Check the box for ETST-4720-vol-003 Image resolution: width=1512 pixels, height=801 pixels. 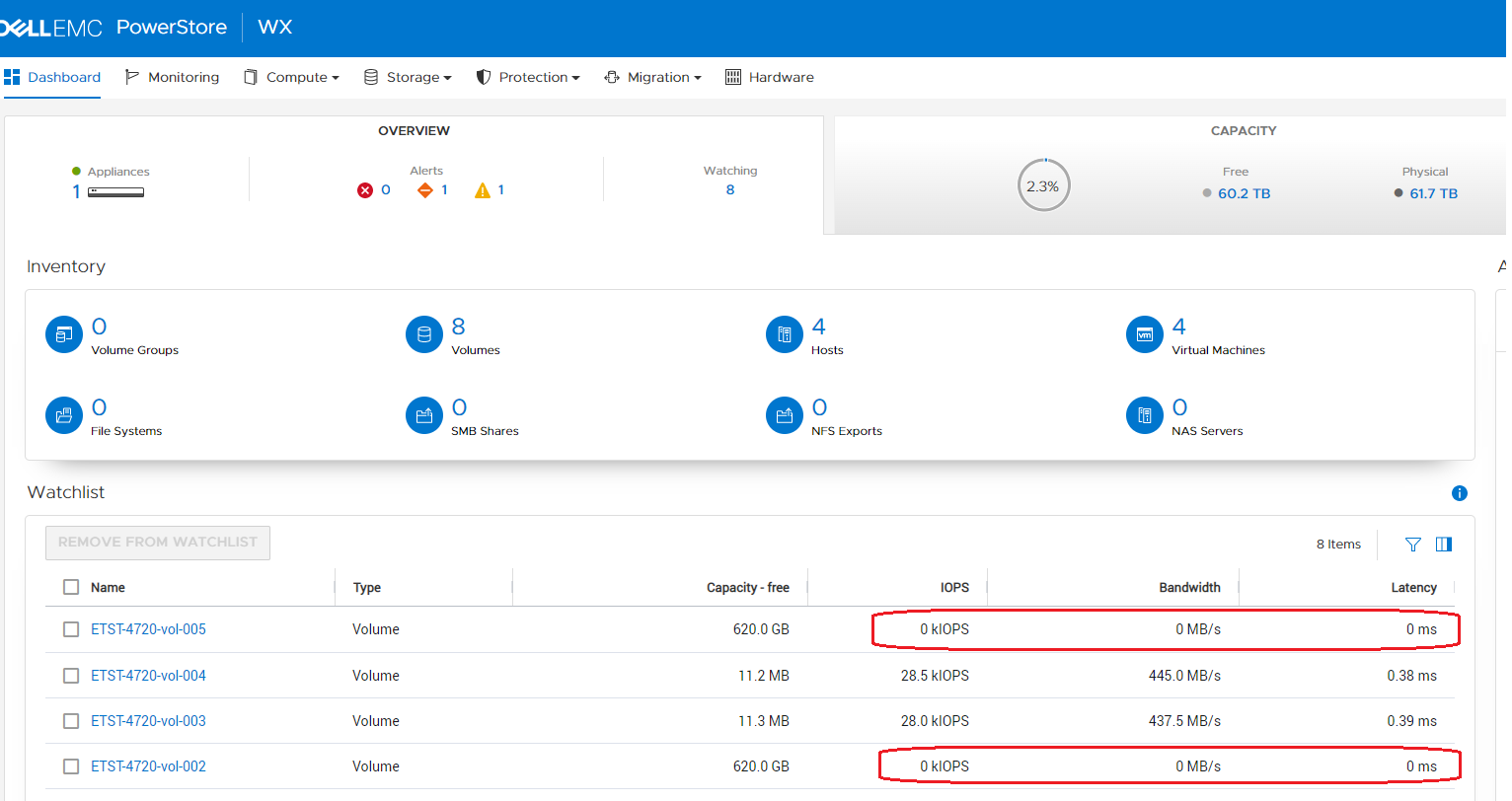pyautogui.click(x=71, y=721)
